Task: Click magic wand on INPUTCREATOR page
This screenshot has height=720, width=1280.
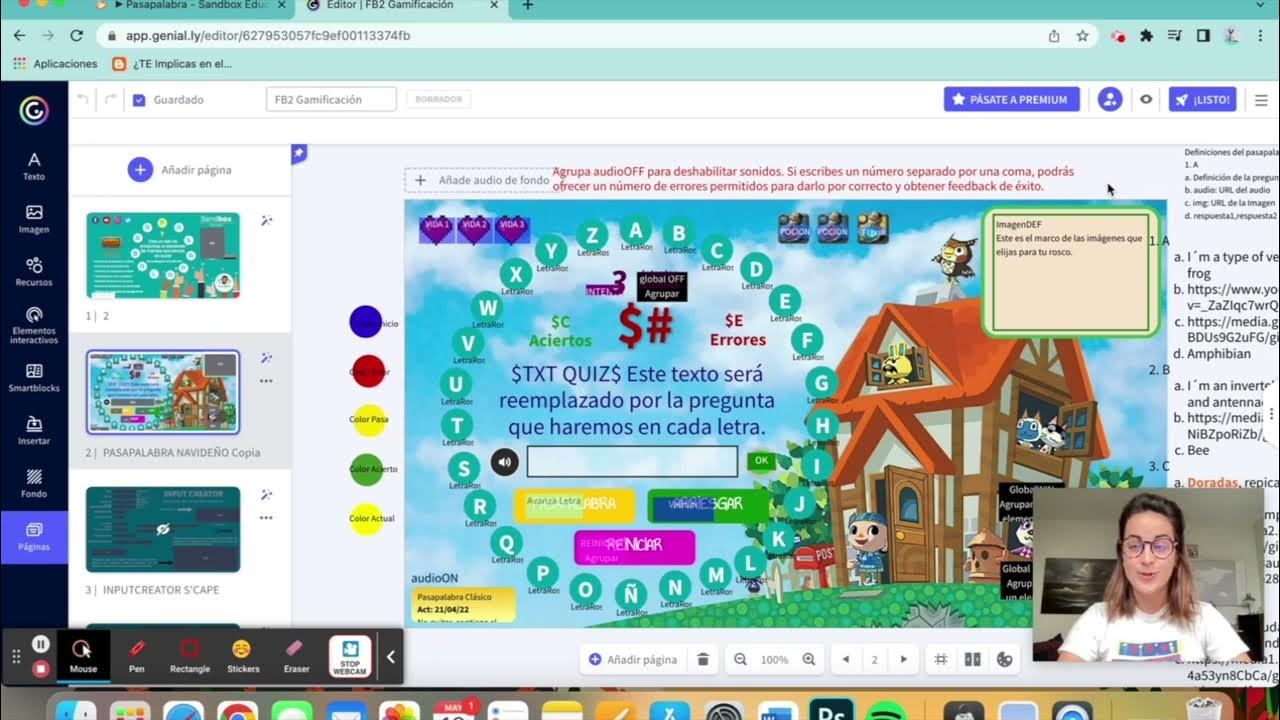Action: coord(266,495)
